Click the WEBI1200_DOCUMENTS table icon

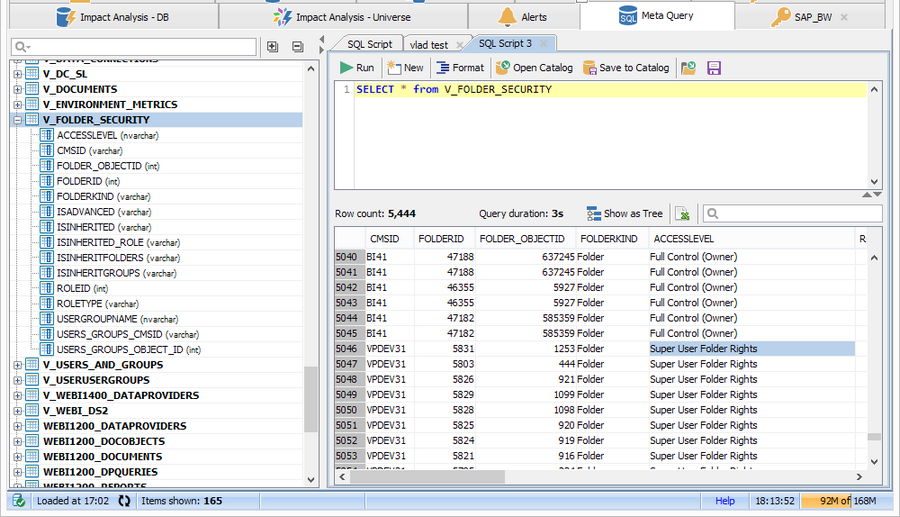32,456
